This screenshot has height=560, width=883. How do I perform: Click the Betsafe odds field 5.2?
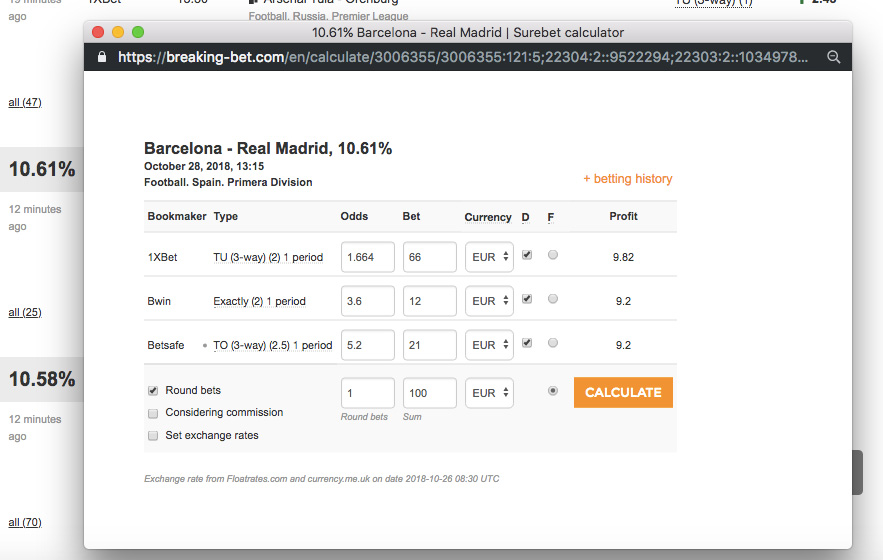click(368, 345)
